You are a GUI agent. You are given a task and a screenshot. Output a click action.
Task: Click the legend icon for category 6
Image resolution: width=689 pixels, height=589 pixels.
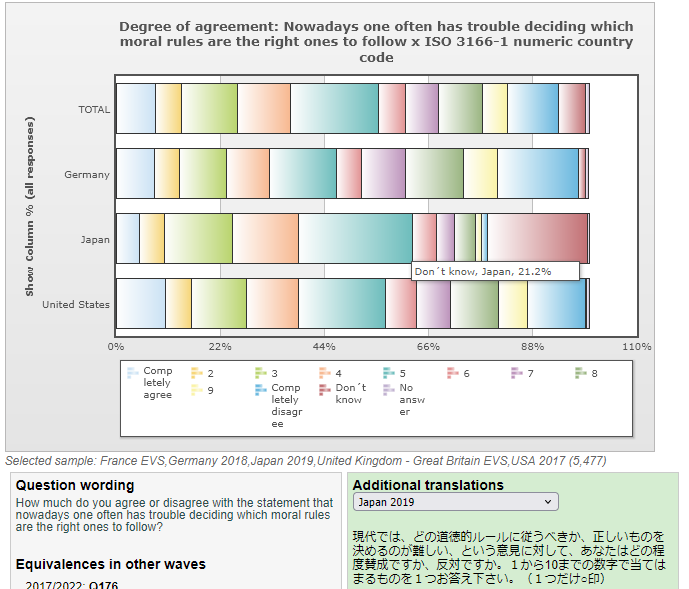(453, 373)
